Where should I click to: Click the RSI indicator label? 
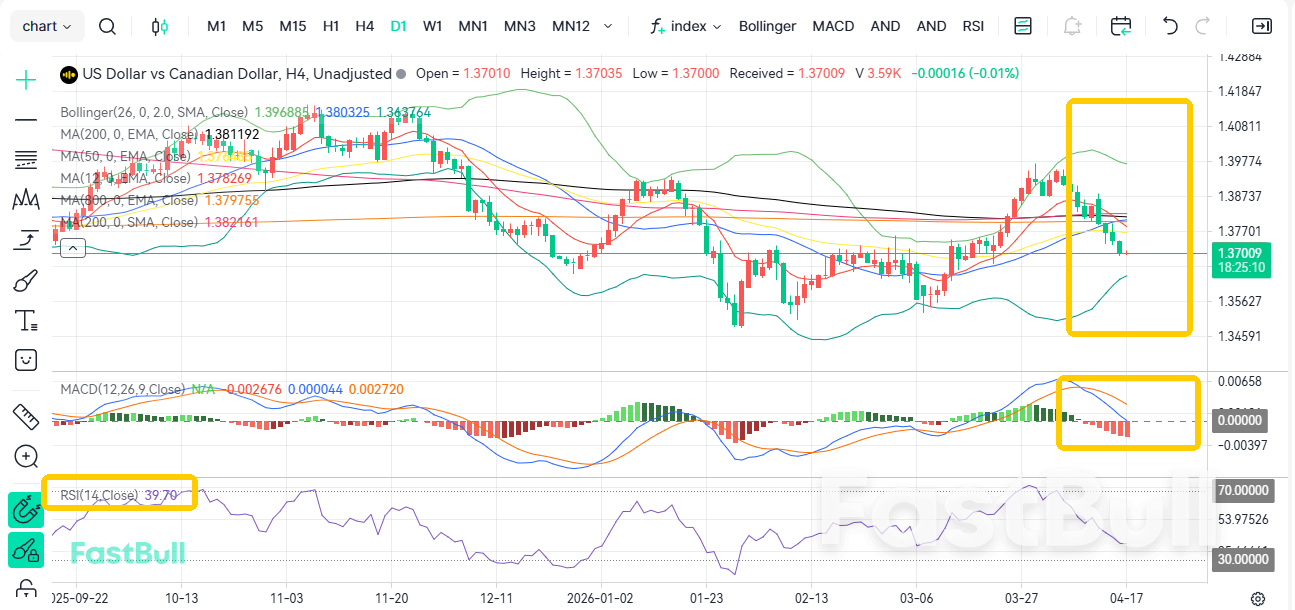coord(973,26)
